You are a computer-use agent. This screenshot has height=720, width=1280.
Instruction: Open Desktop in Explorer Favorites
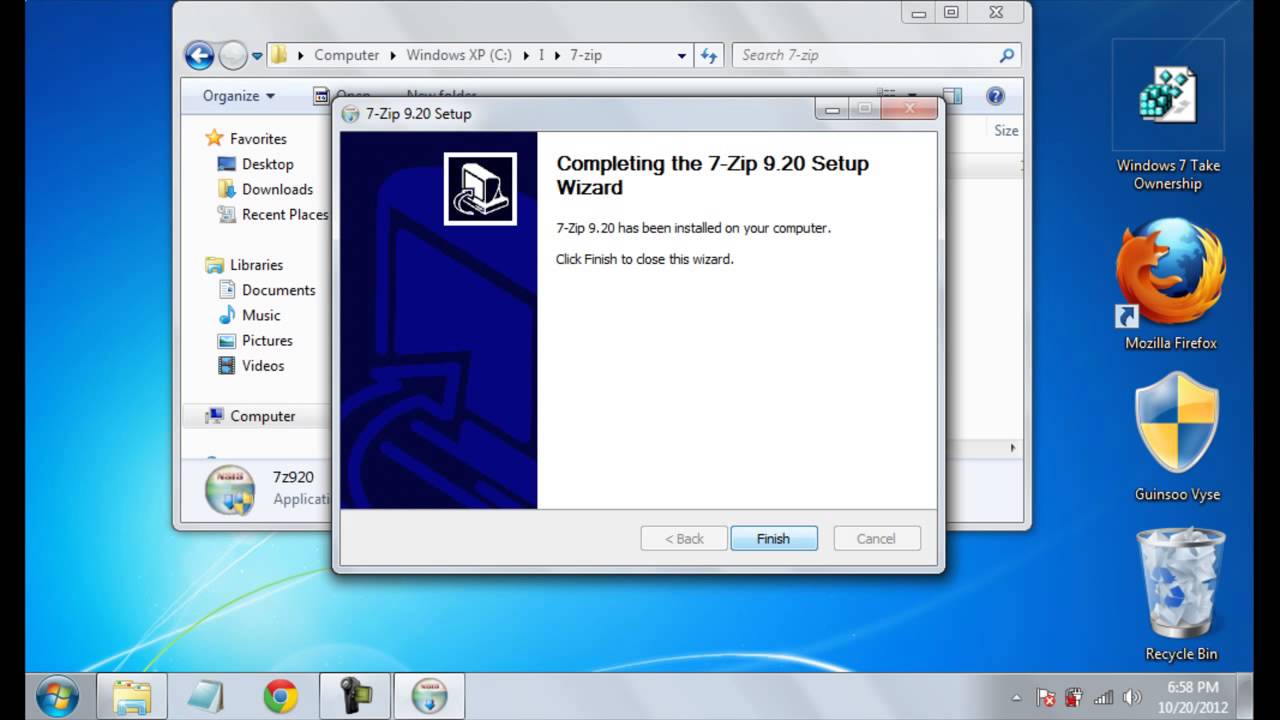click(x=267, y=164)
